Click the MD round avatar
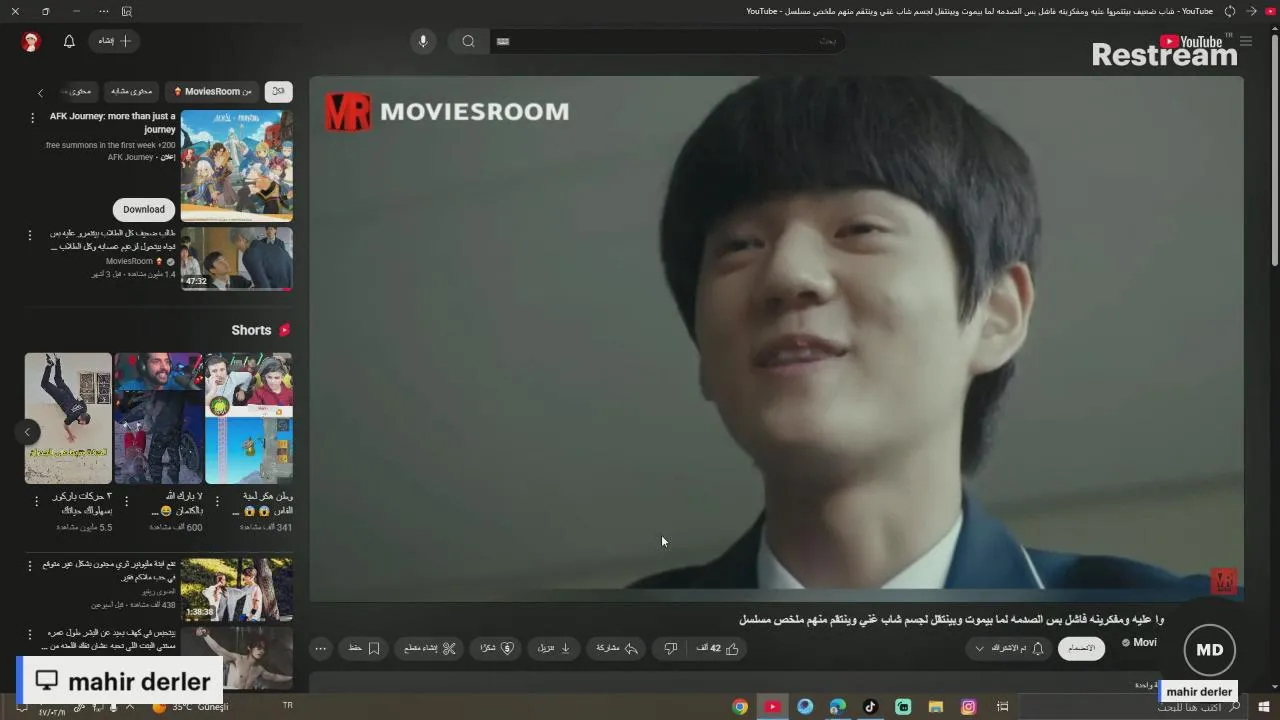The height and width of the screenshot is (720, 1280). click(1209, 650)
